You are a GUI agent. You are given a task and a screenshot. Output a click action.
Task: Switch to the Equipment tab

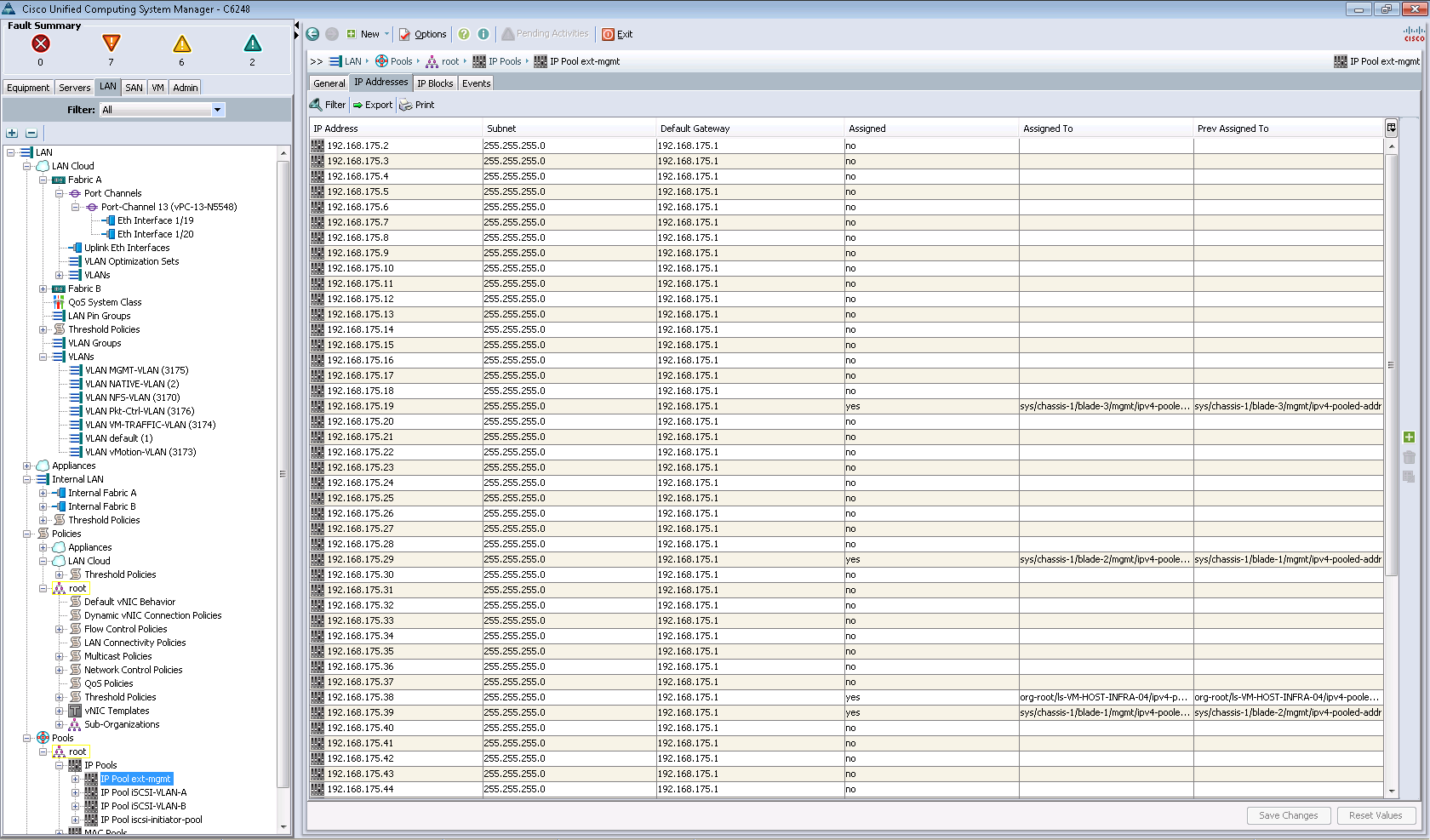28,88
